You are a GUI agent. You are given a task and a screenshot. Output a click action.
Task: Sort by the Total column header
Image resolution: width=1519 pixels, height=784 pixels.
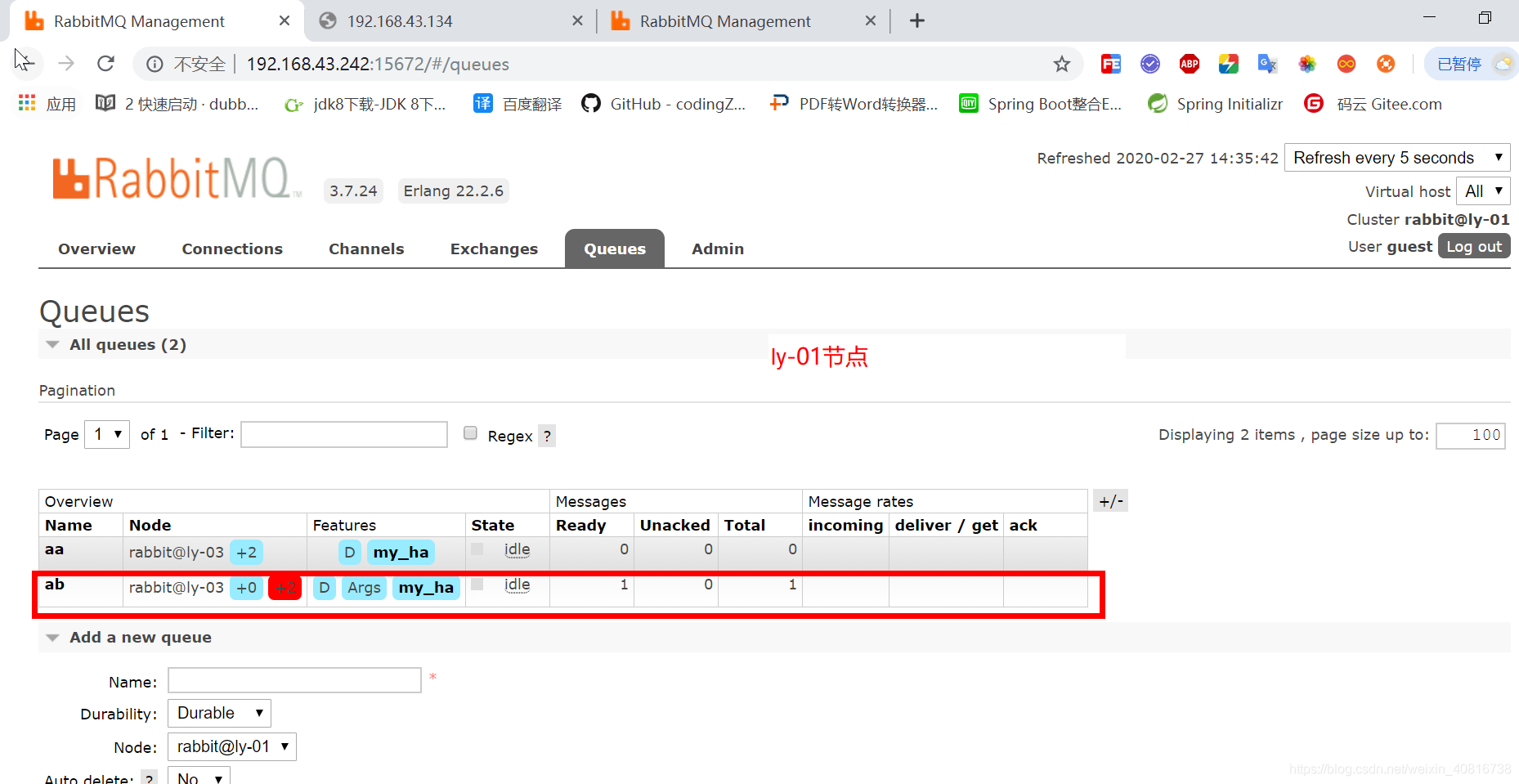(745, 525)
